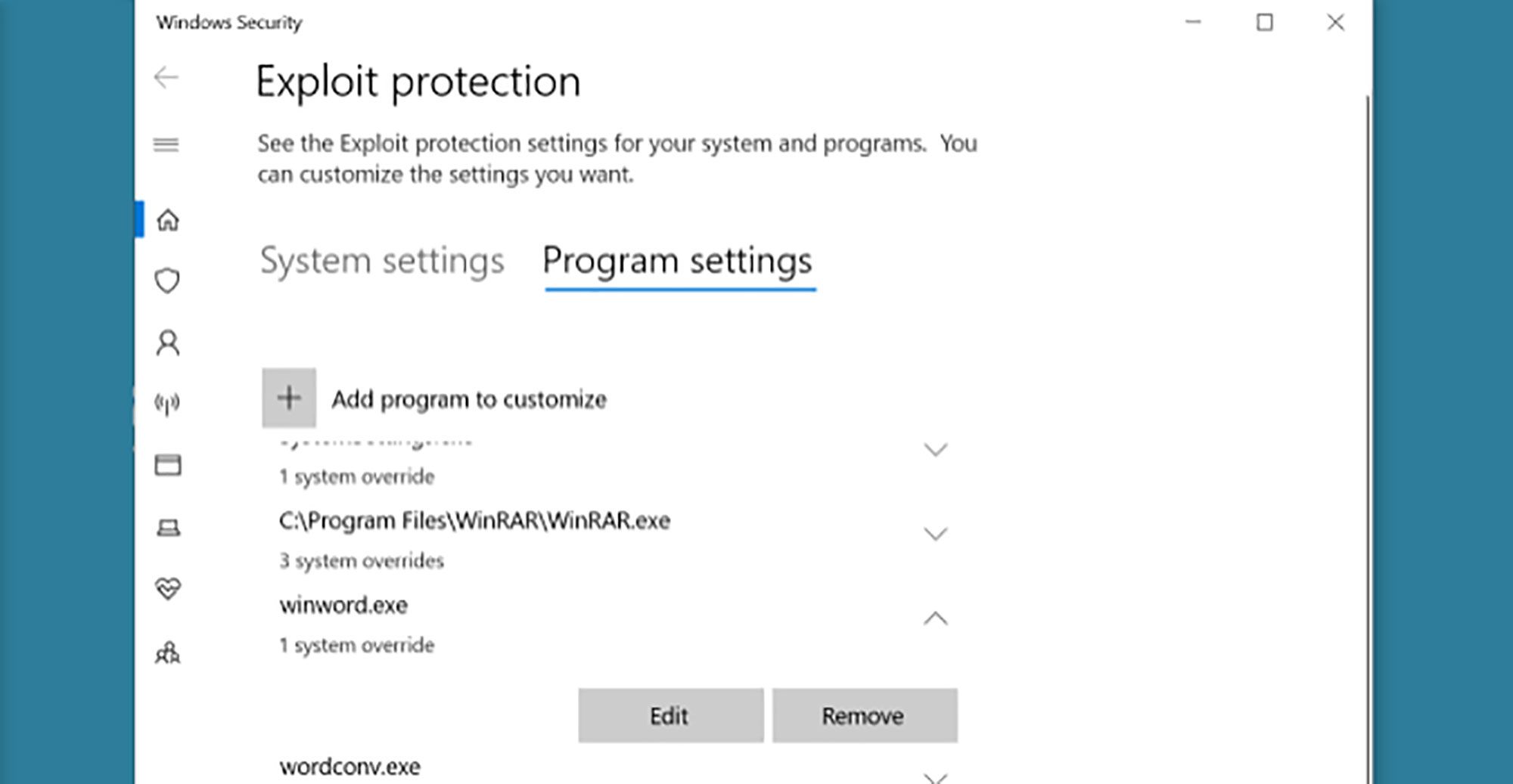The image size is (1513, 784).
Task: Open Family options icon
Action: (168, 652)
